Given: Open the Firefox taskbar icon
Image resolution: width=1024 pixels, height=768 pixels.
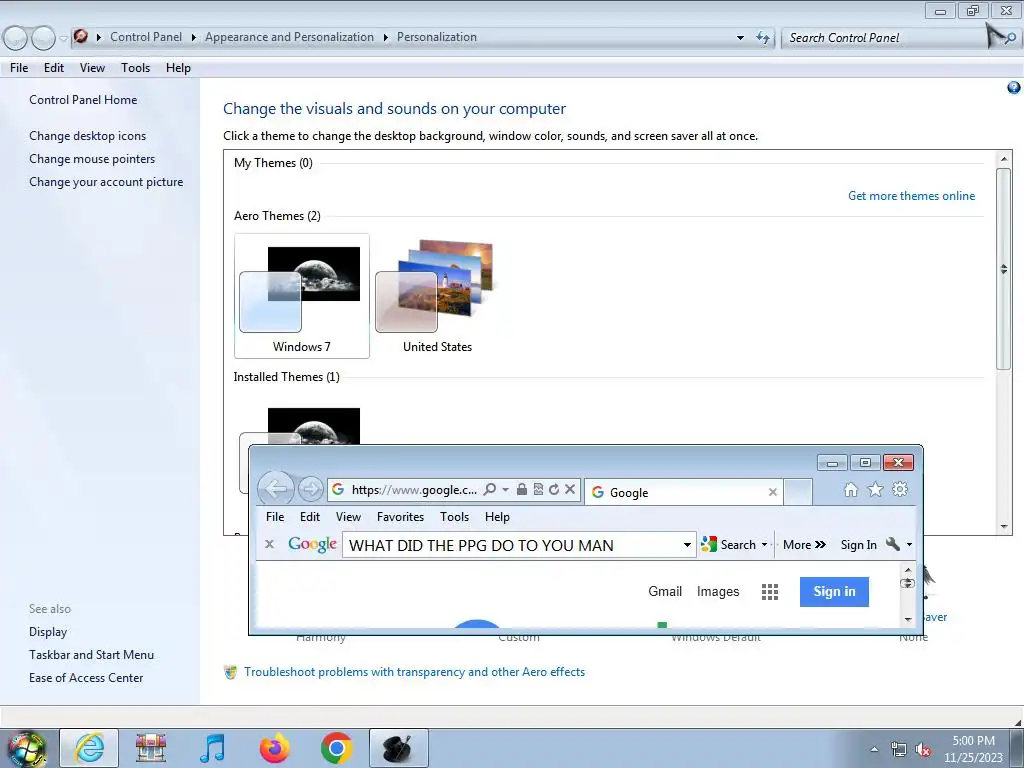Looking at the screenshot, I should [275, 748].
